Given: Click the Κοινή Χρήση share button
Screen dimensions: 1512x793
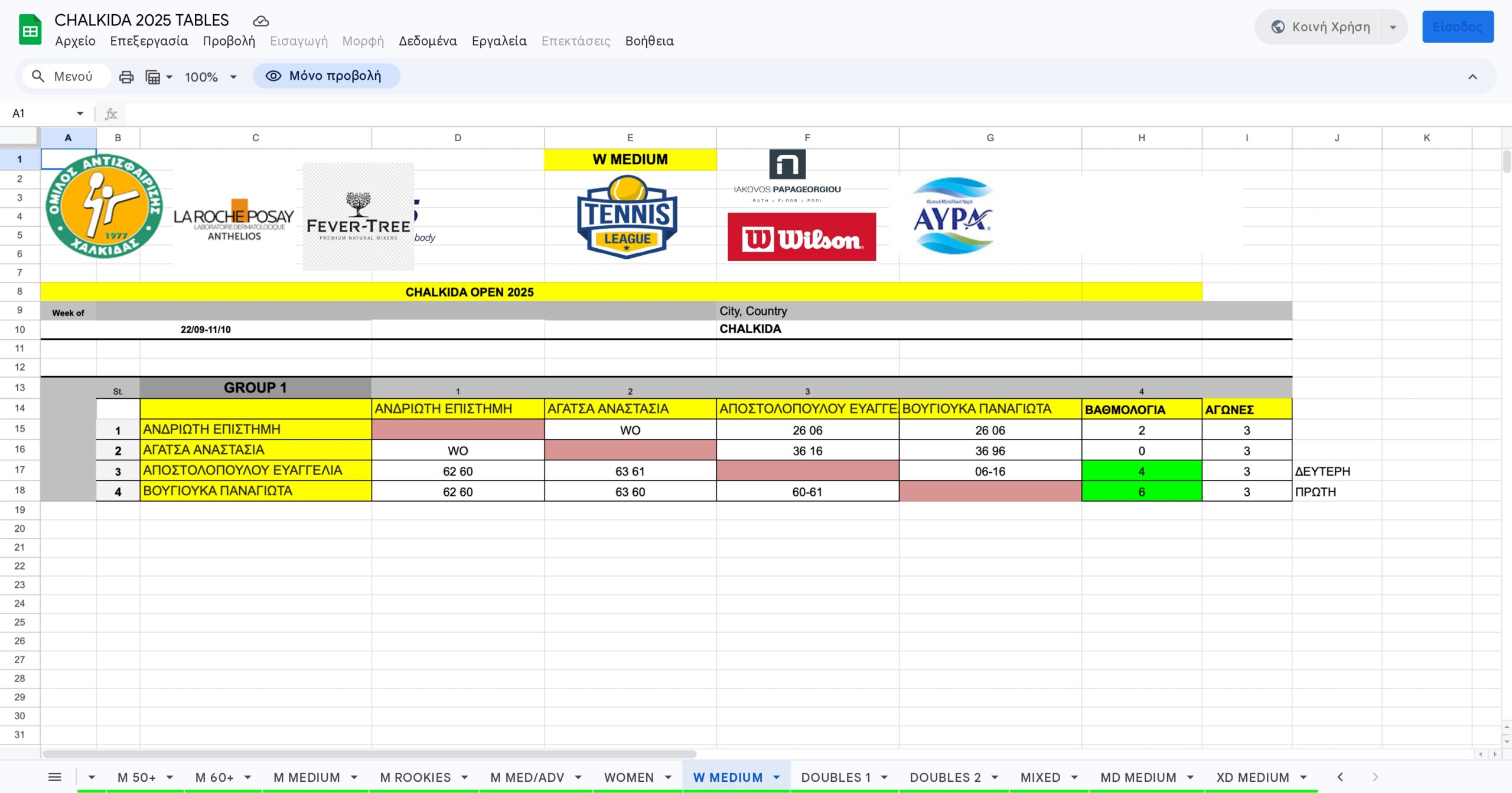Looking at the screenshot, I should [x=1321, y=27].
